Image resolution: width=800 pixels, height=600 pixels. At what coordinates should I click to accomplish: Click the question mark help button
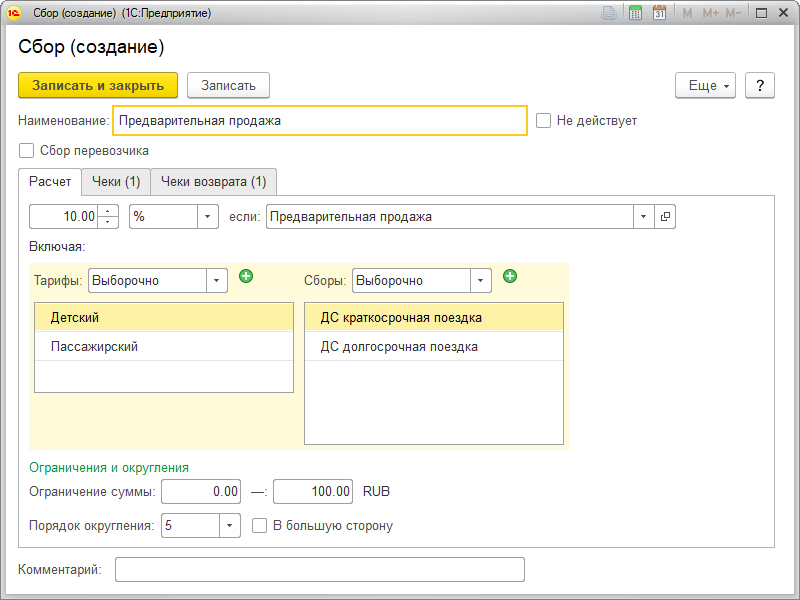pyautogui.click(x=760, y=86)
